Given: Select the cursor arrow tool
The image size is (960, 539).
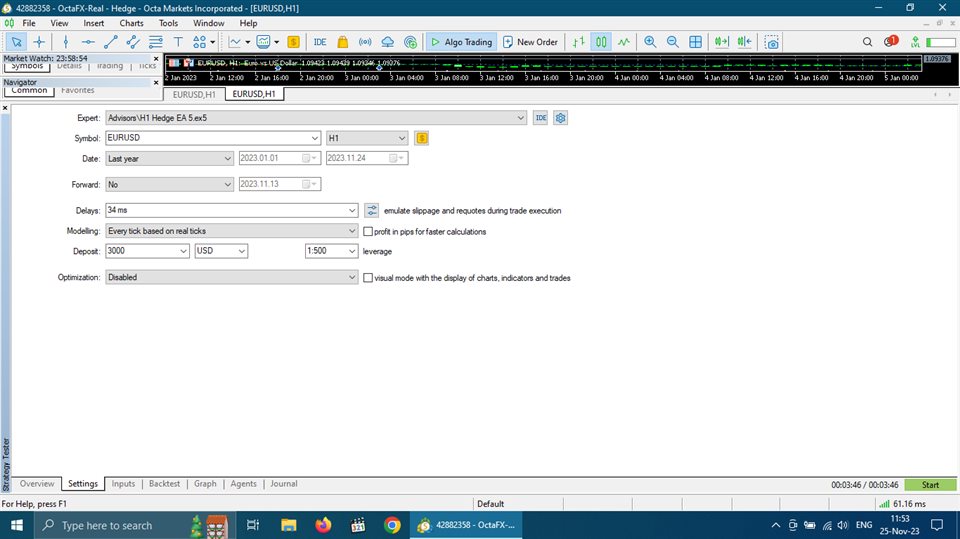Looking at the screenshot, I should point(17,42).
